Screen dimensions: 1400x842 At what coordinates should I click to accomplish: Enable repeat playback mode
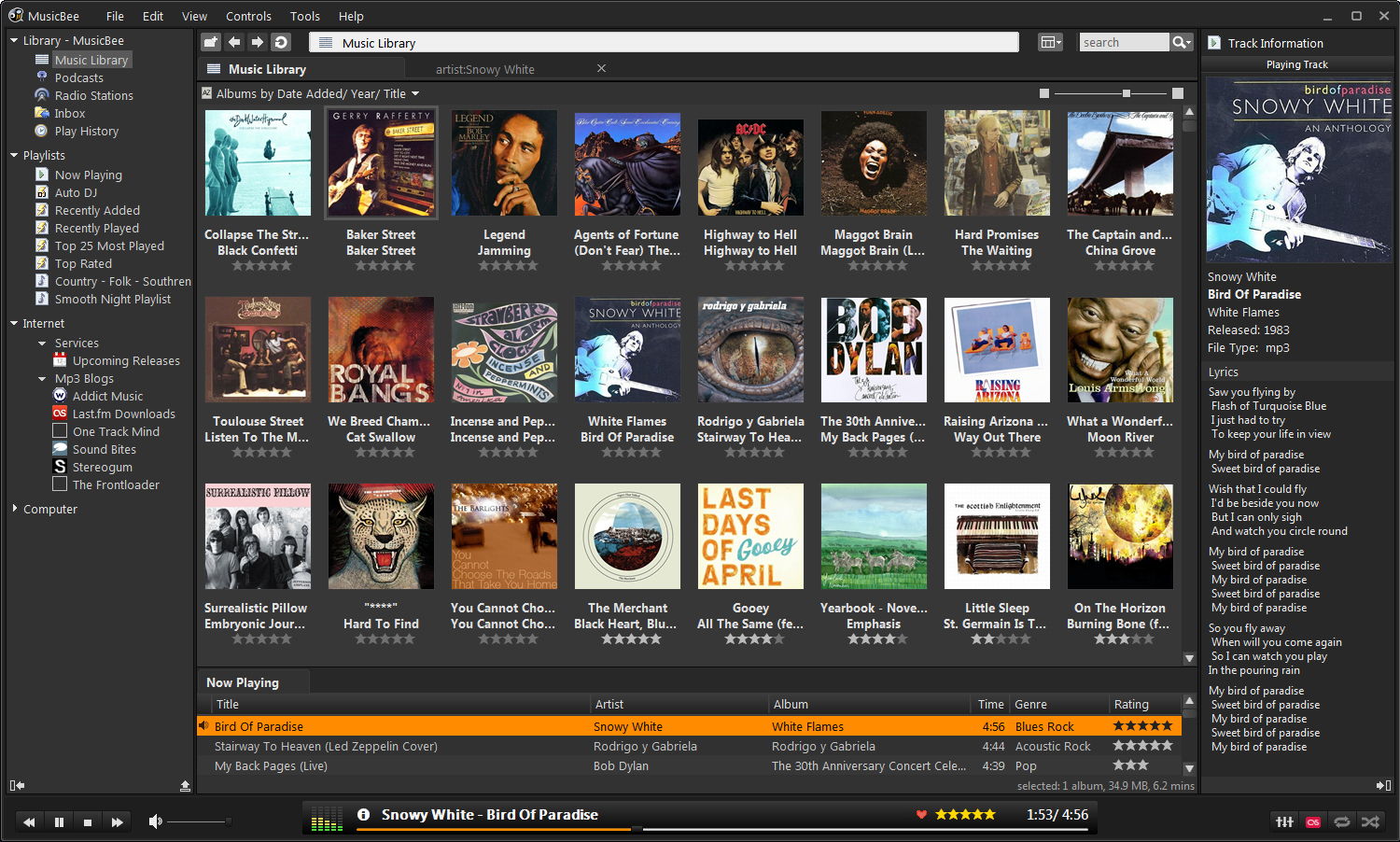click(x=1342, y=821)
